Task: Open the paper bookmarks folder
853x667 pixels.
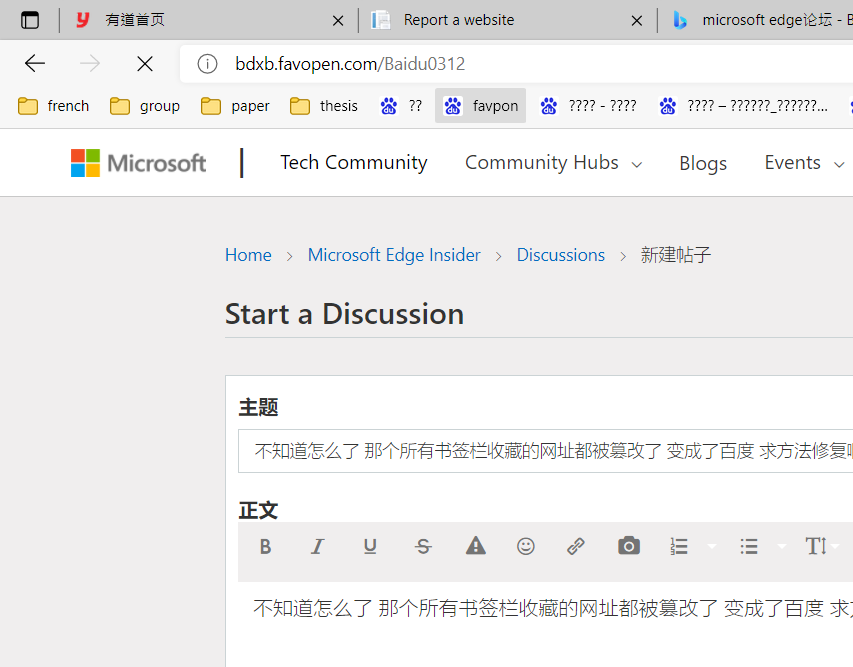Action: 235,106
